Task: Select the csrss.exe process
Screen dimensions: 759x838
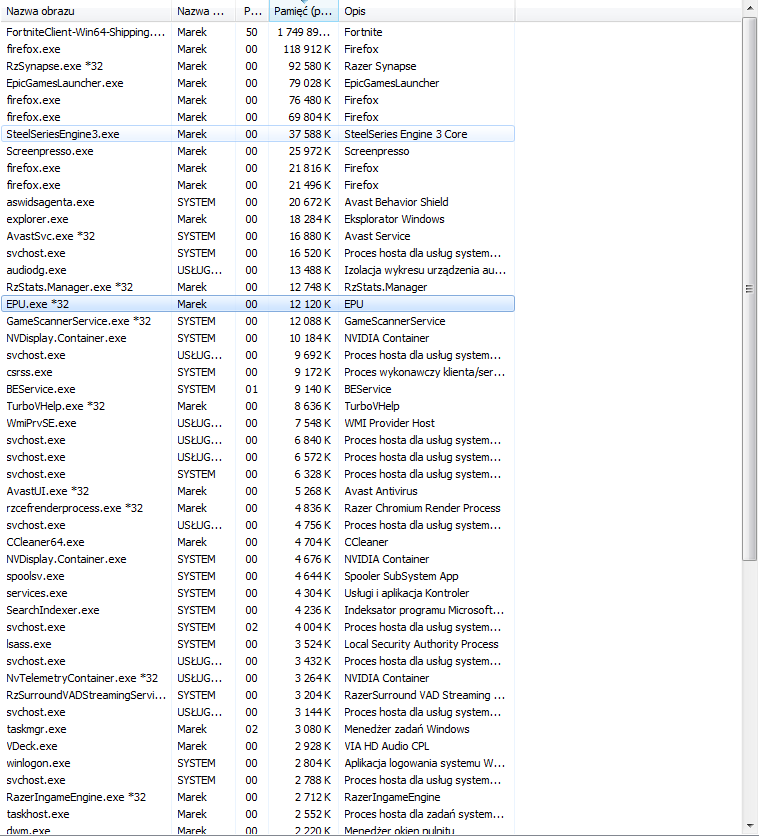Action: tap(258, 372)
